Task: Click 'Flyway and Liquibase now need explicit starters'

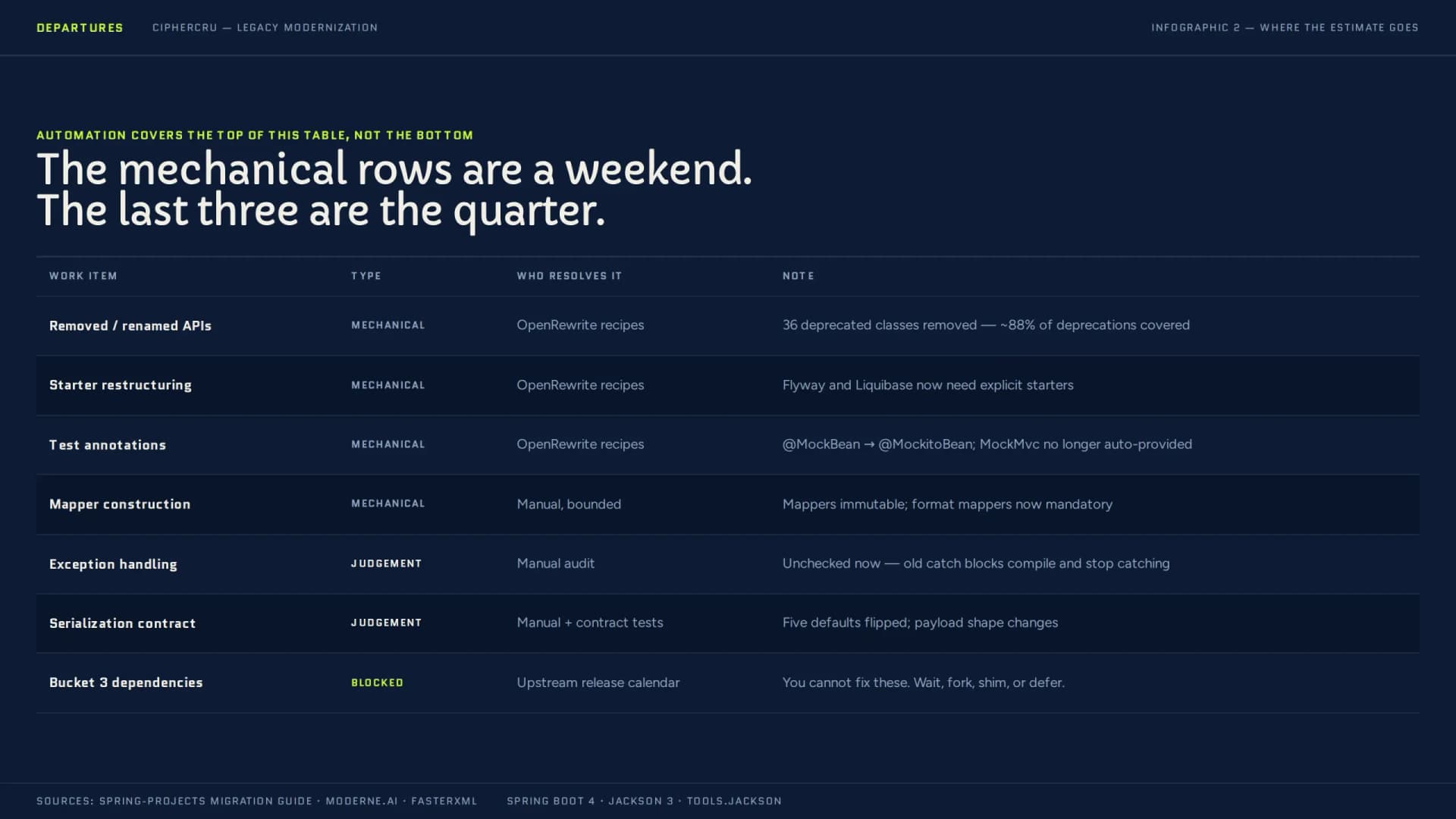Action: point(928,385)
